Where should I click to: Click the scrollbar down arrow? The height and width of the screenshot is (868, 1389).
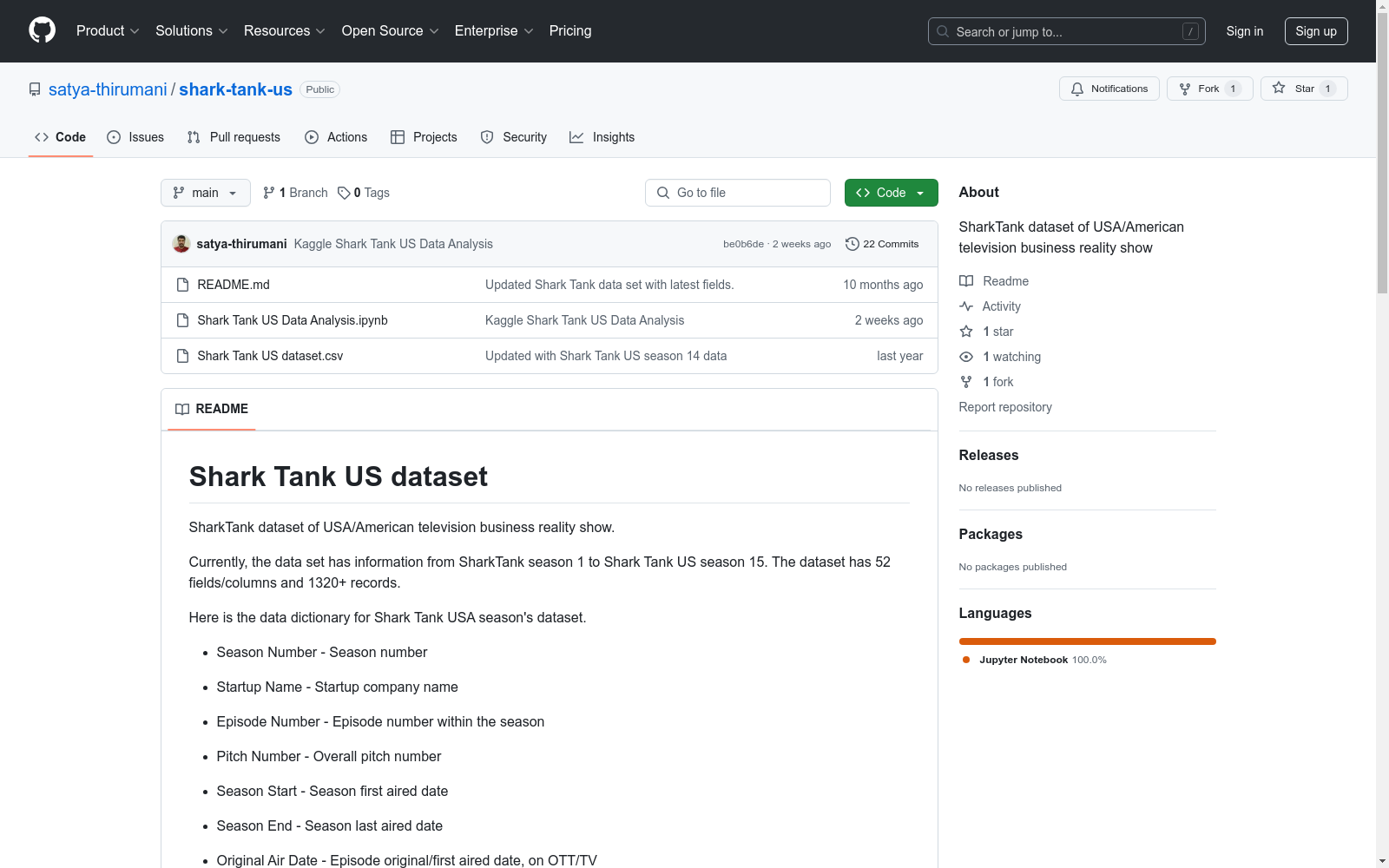(x=1383, y=861)
